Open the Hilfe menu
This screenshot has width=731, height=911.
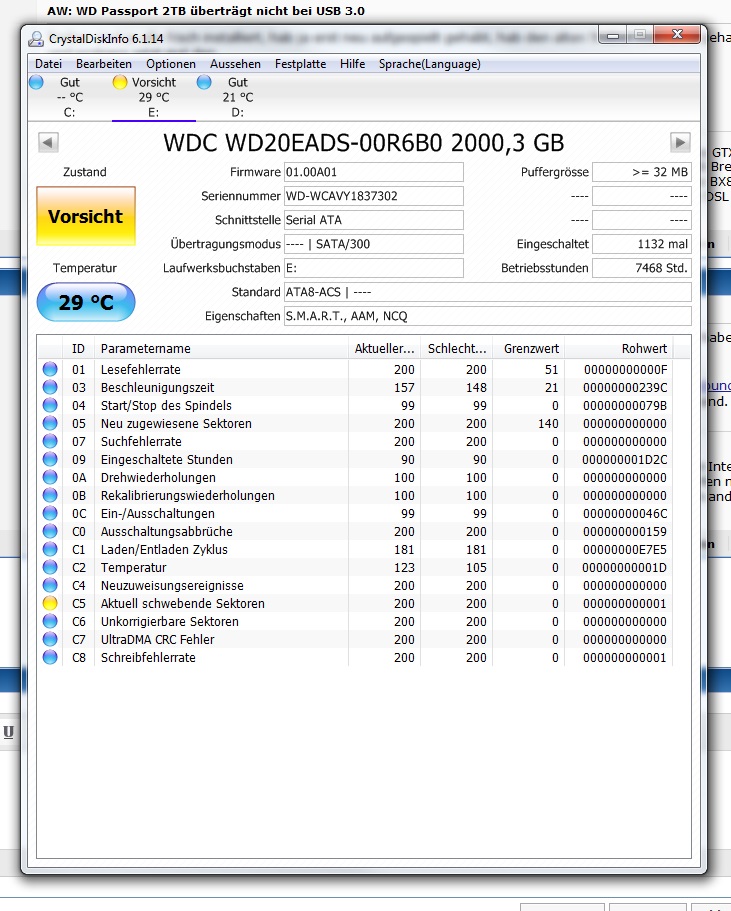pos(353,64)
